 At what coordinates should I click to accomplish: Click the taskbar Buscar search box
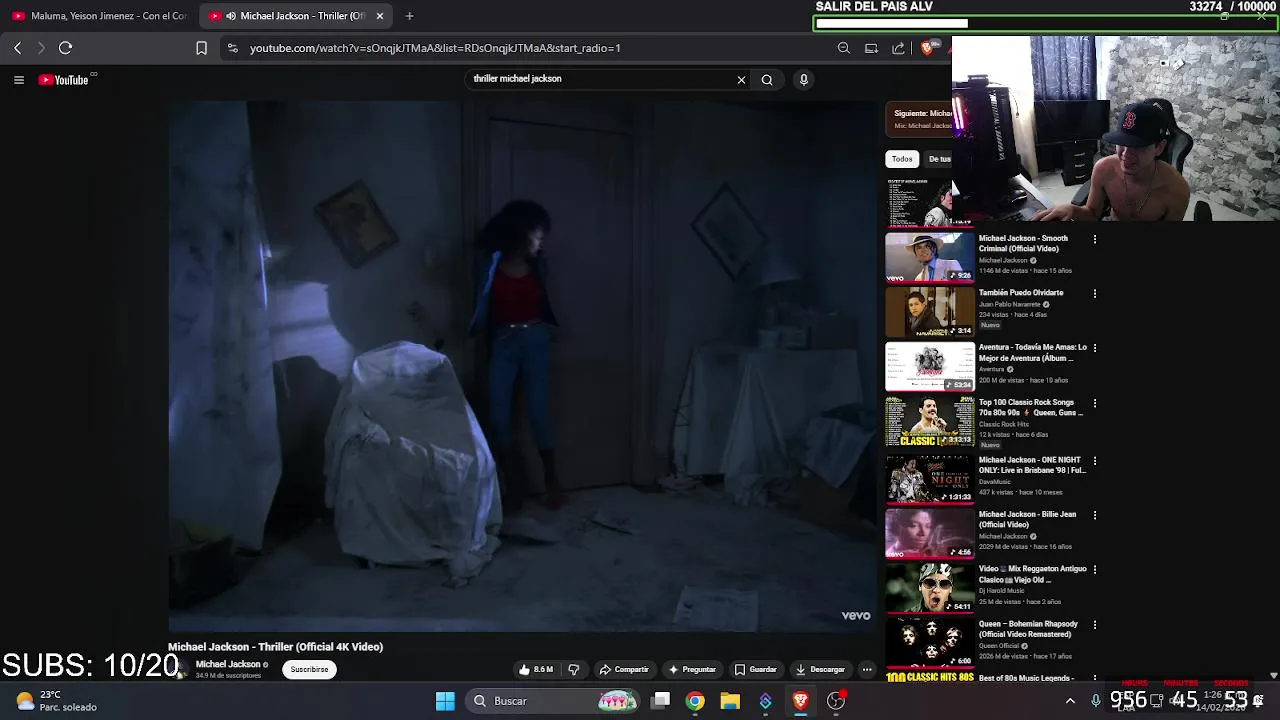click(554, 701)
